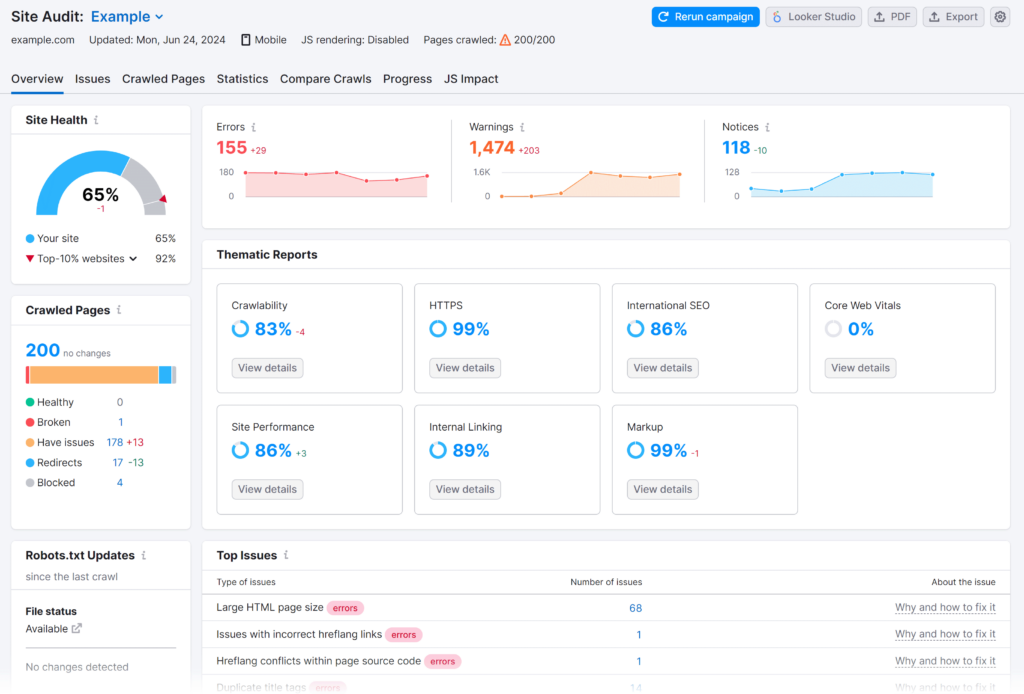Click the Crawled Pages info icon

(119, 310)
